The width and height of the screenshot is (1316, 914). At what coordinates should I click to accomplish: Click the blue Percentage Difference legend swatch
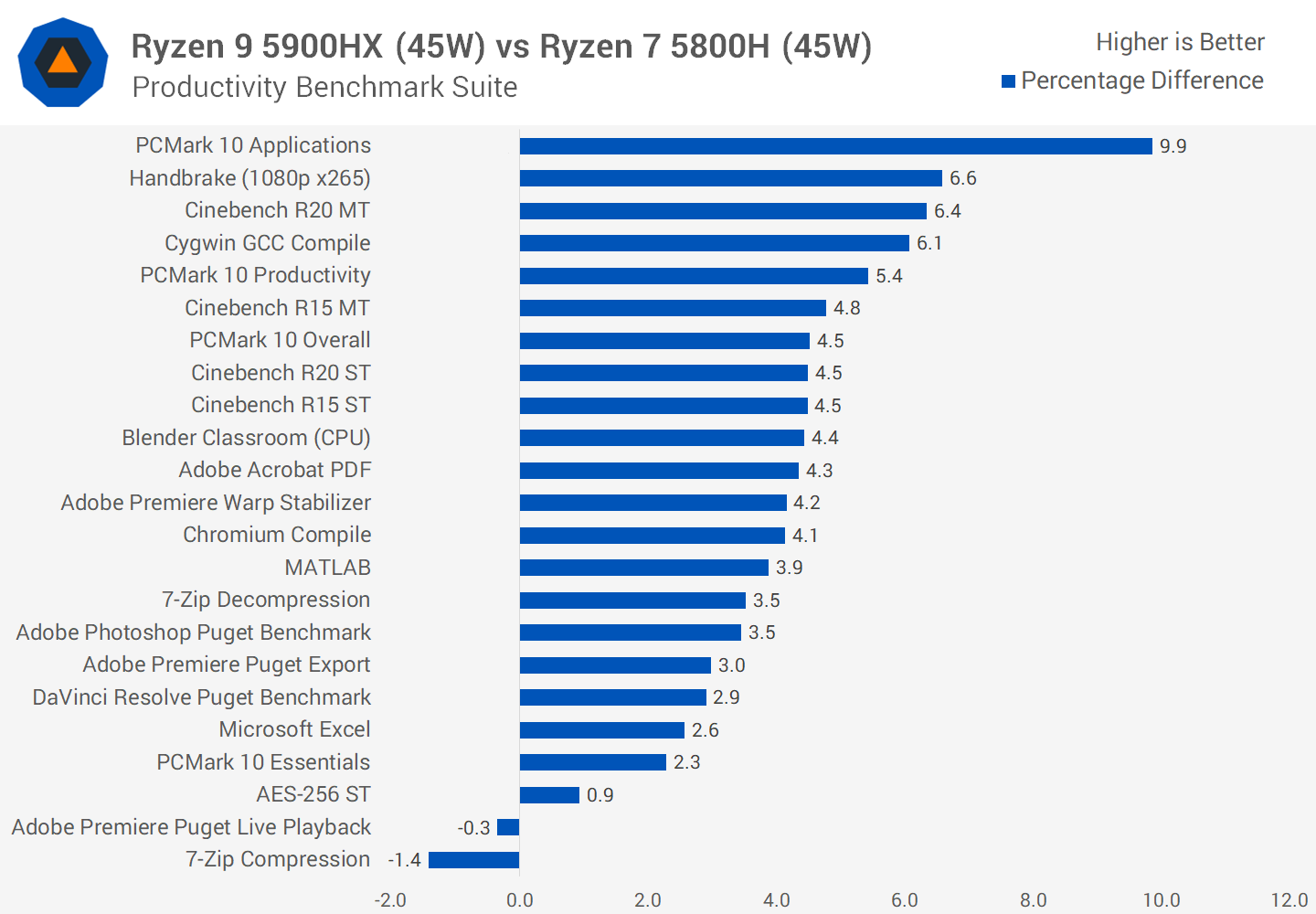coord(1008,81)
